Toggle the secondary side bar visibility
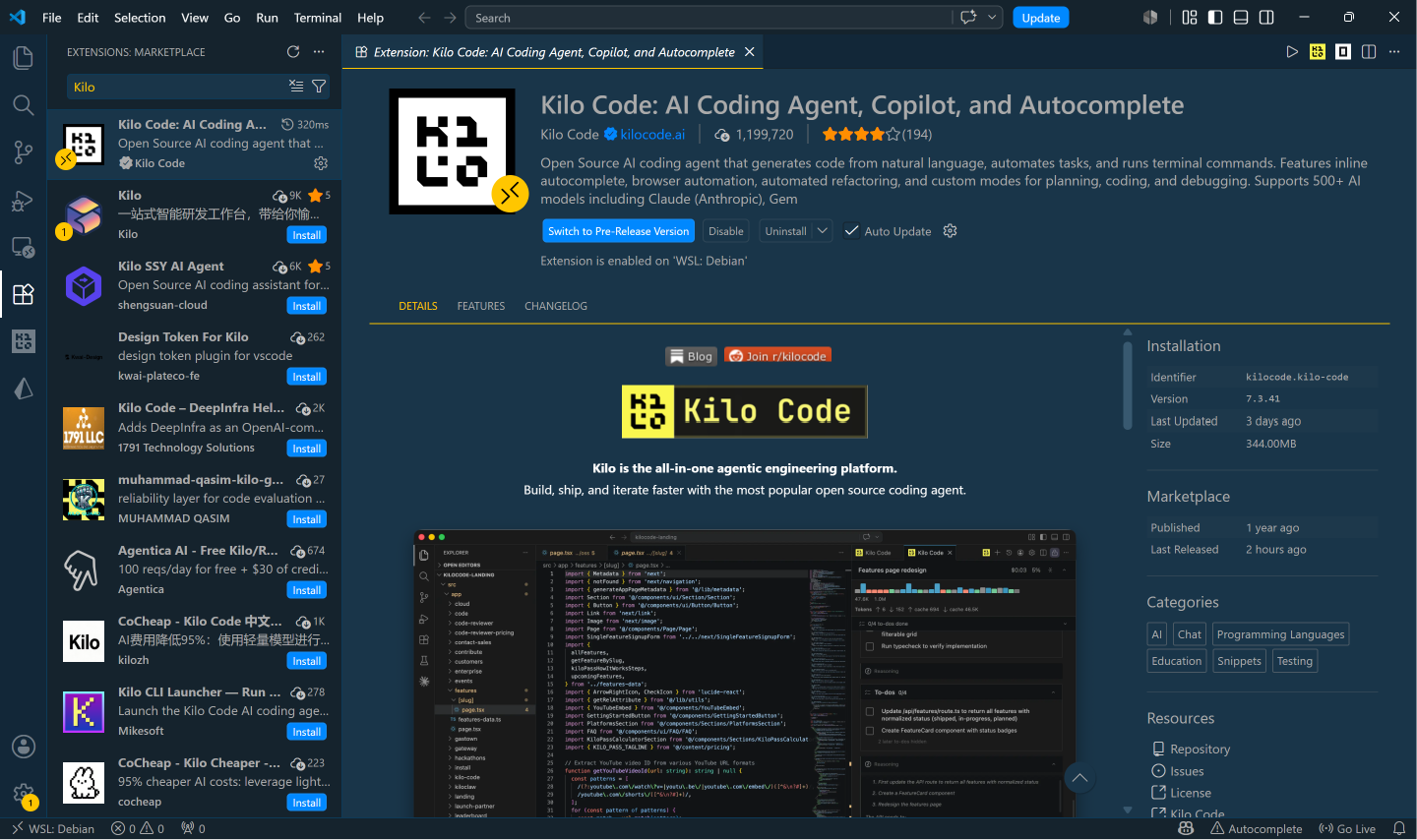The height and width of the screenshot is (840, 1417). (x=1266, y=18)
